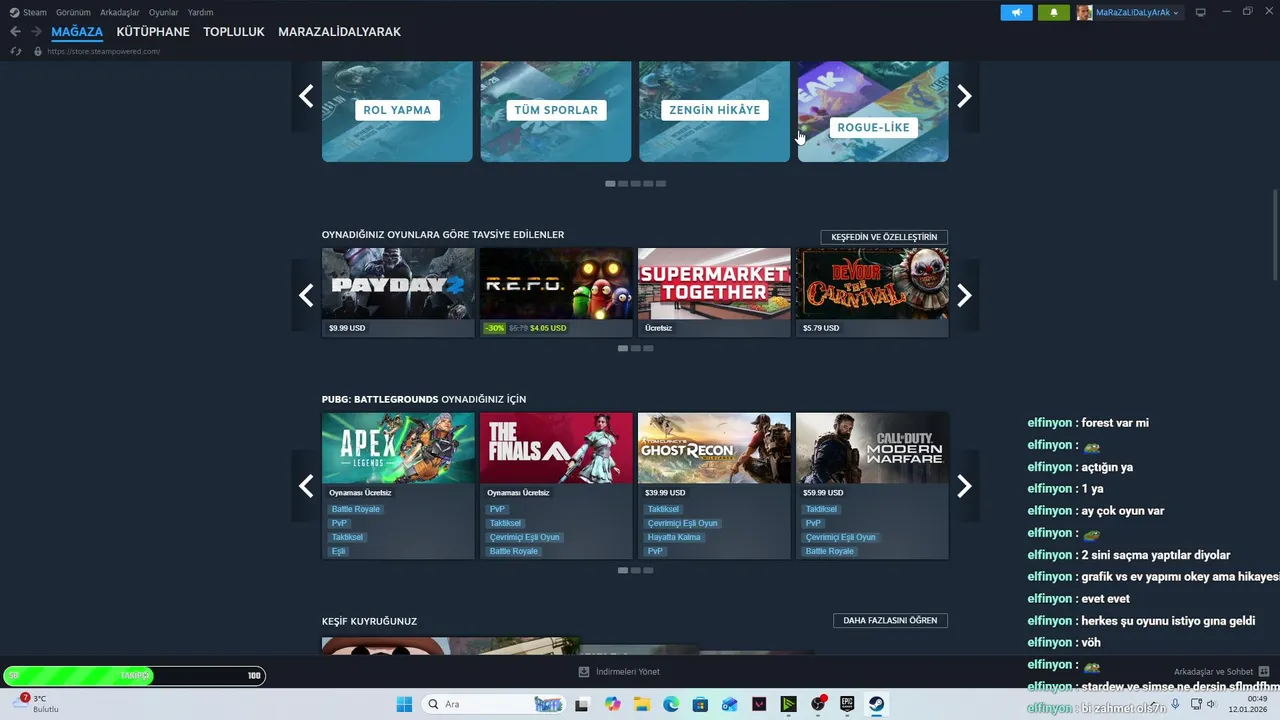The width and height of the screenshot is (1280, 720).
Task: Launch Copilot from the taskbar
Action: pyautogui.click(x=612, y=704)
